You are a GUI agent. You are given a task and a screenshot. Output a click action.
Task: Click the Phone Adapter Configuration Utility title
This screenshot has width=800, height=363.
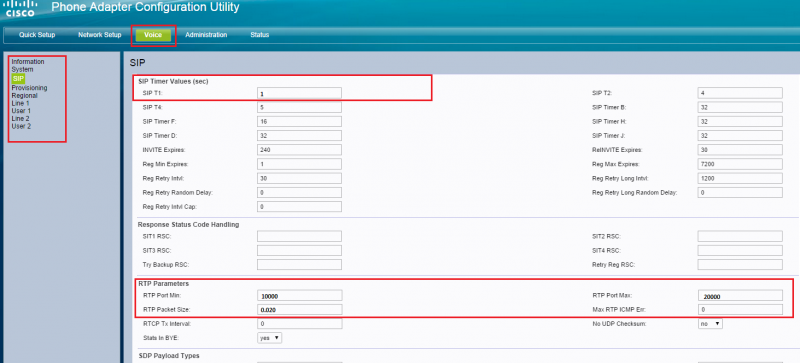[x=145, y=8]
